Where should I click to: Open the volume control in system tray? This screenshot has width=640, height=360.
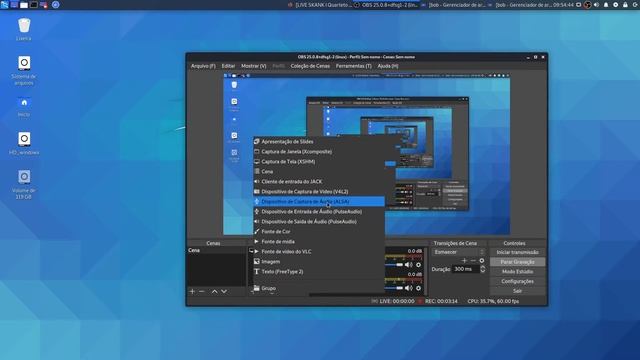tap(596, 5)
